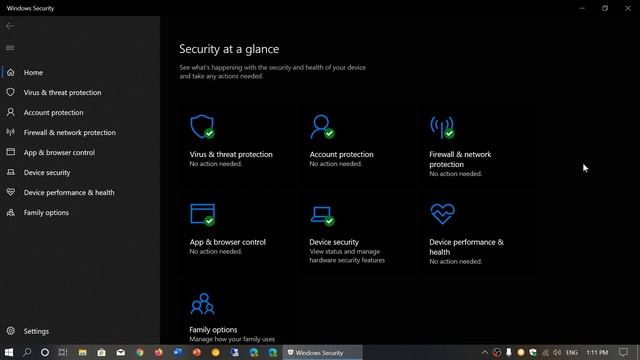Go to Account protection in the sidebar
Image resolution: width=640 pixels, height=360 pixels.
coord(80,112)
